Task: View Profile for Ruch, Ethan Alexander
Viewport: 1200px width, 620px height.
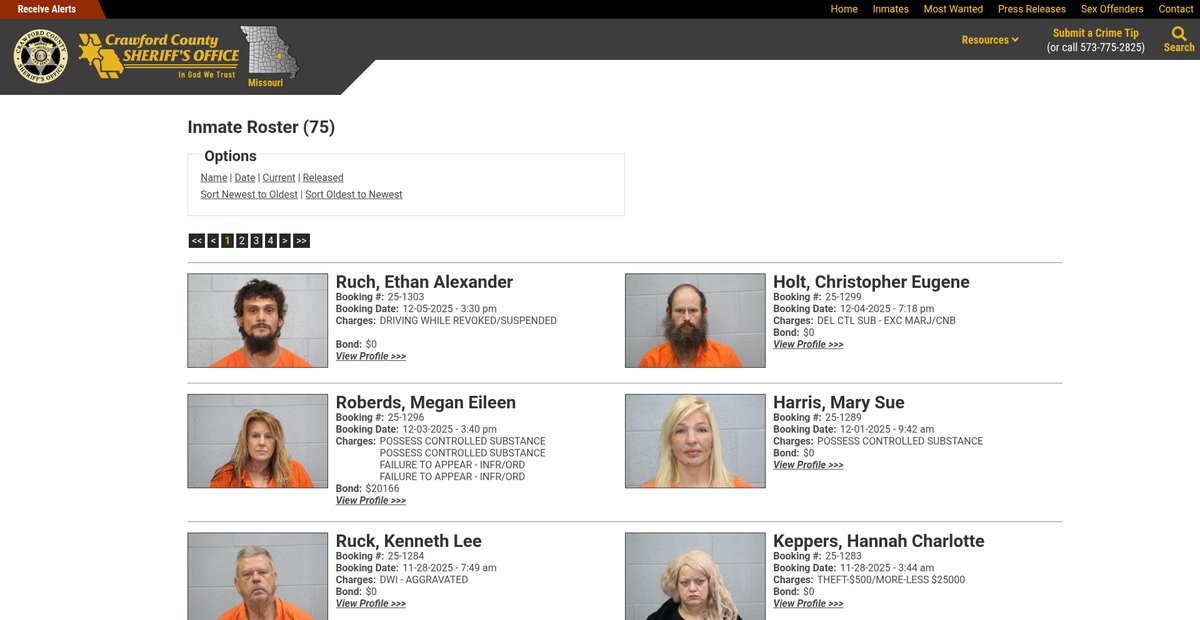Action: 371,357
